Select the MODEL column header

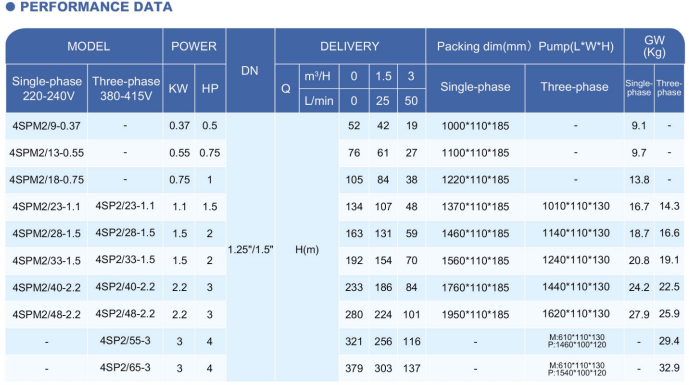coord(88,47)
